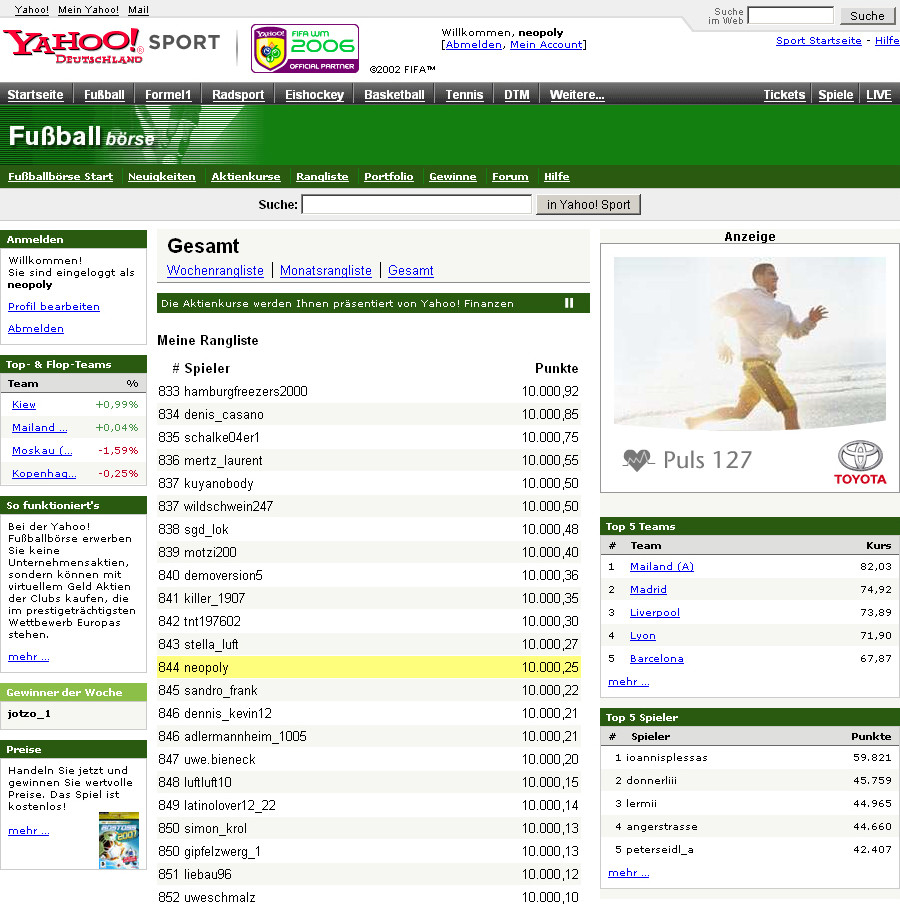Image resolution: width=900 pixels, height=905 pixels.
Task: Open the Fußball tab
Action: [104, 95]
